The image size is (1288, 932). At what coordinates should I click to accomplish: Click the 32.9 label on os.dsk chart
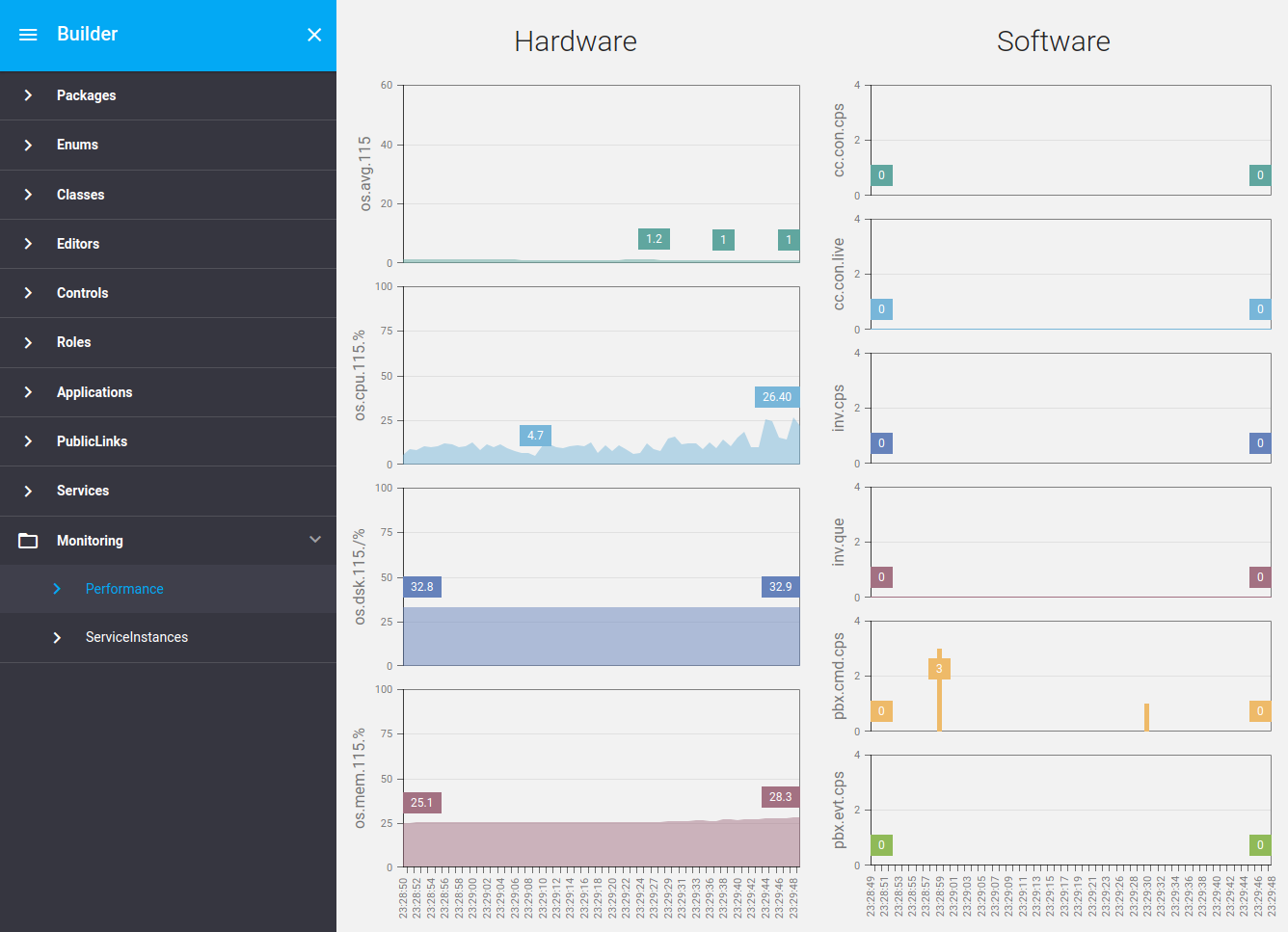[781, 587]
